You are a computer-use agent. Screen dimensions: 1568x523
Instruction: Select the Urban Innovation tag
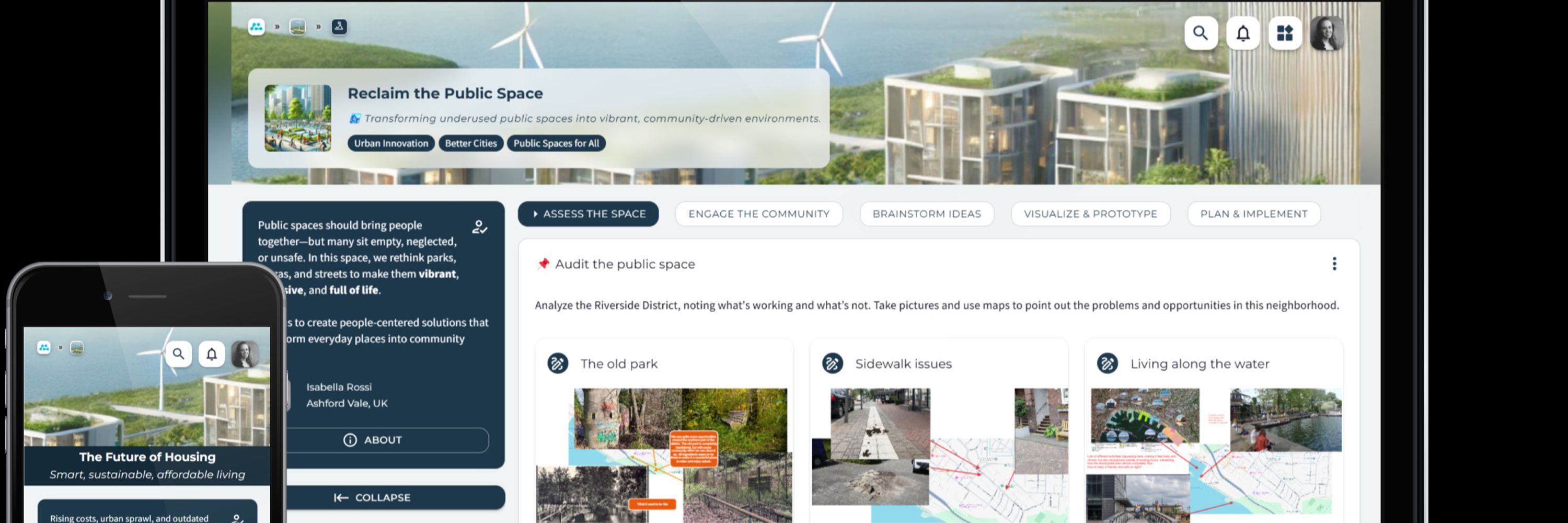pos(391,143)
